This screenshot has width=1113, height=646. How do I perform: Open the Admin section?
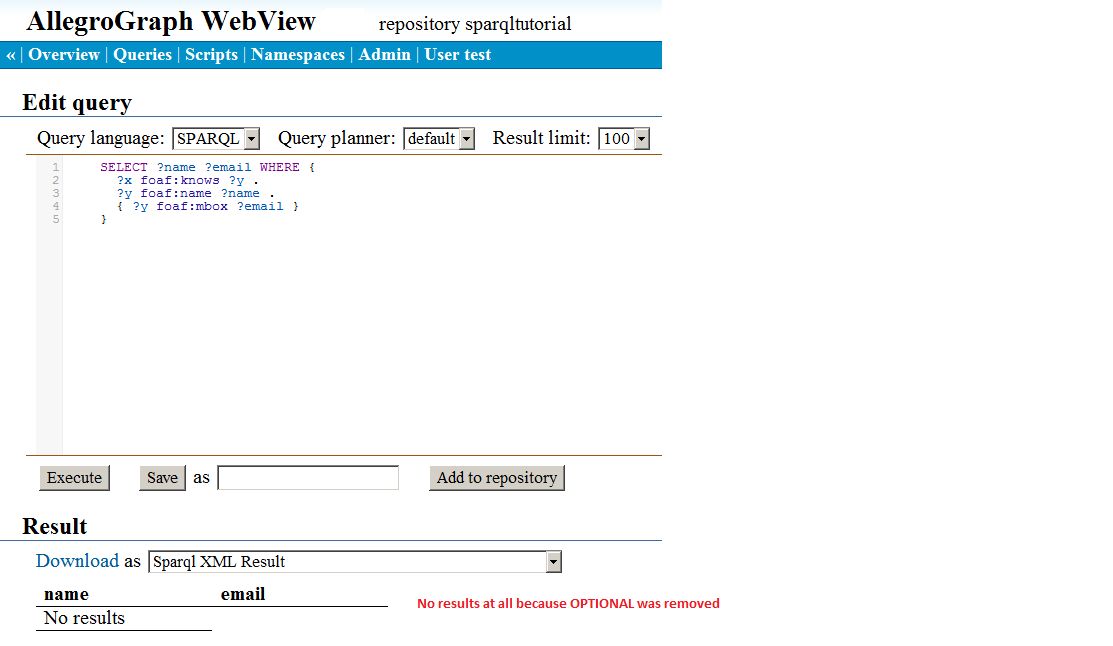coord(384,55)
